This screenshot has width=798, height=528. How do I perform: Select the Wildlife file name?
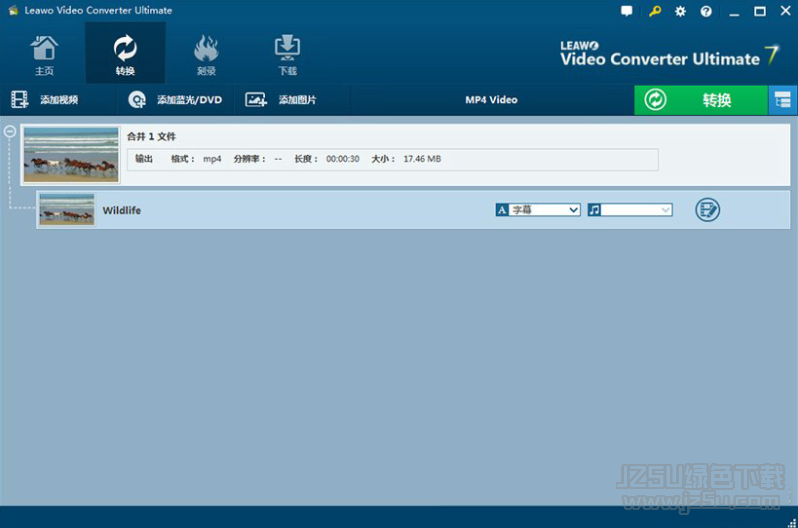(x=122, y=210)
